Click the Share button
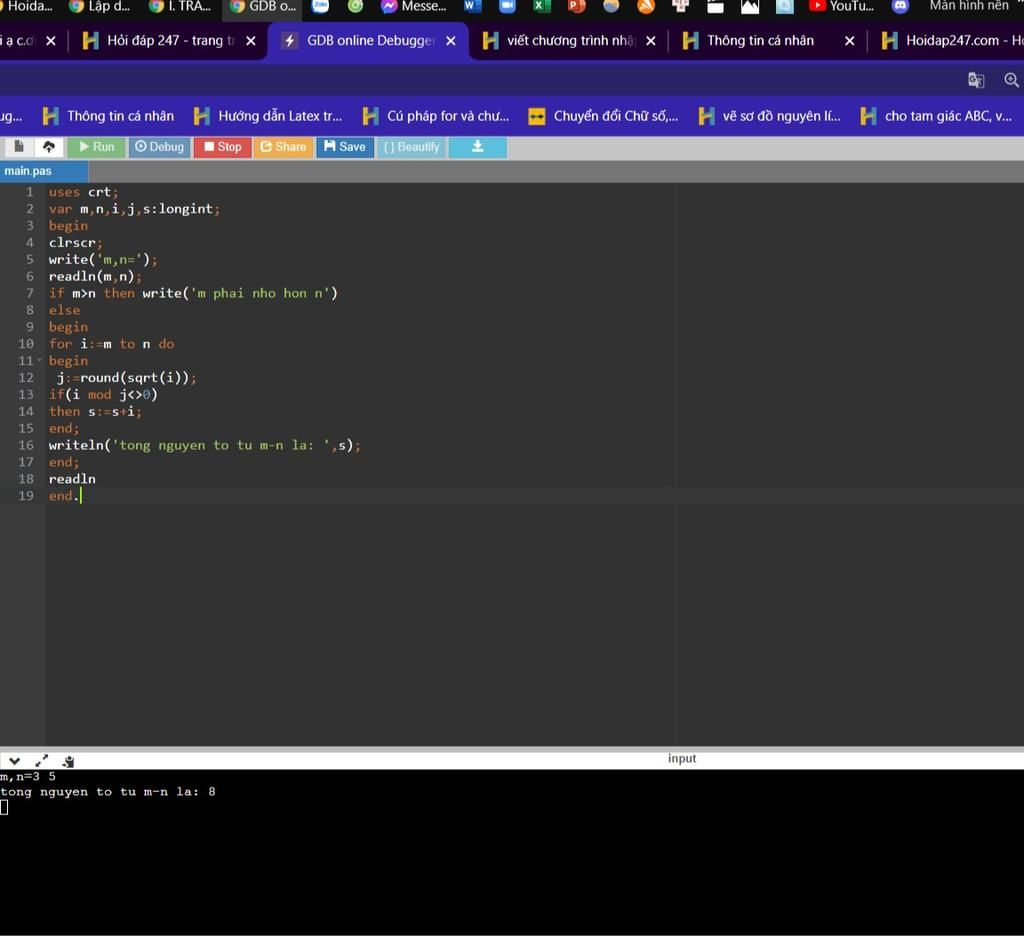The image size is (1024, 936). (x=283, y=147)
